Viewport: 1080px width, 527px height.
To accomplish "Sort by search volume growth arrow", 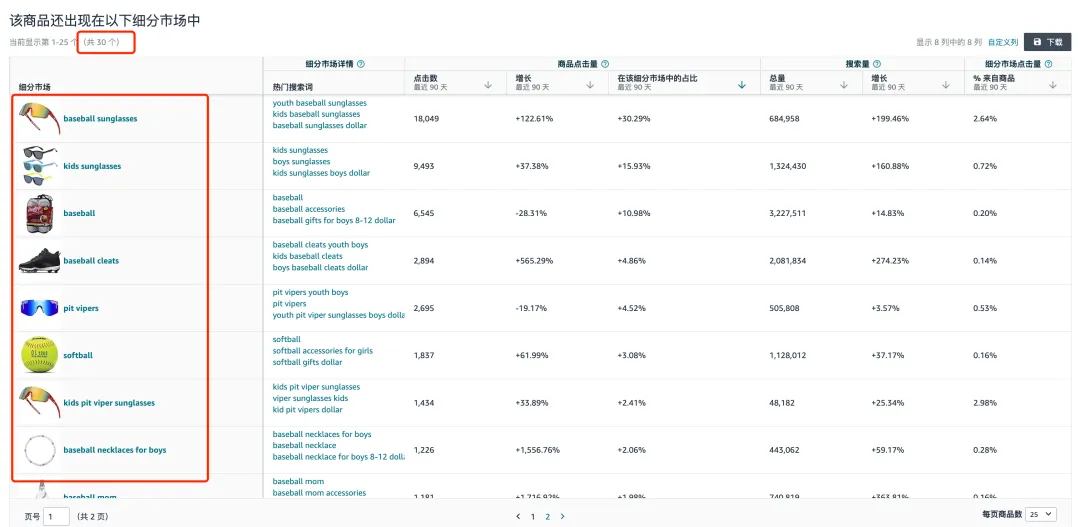I will (949, 85).
